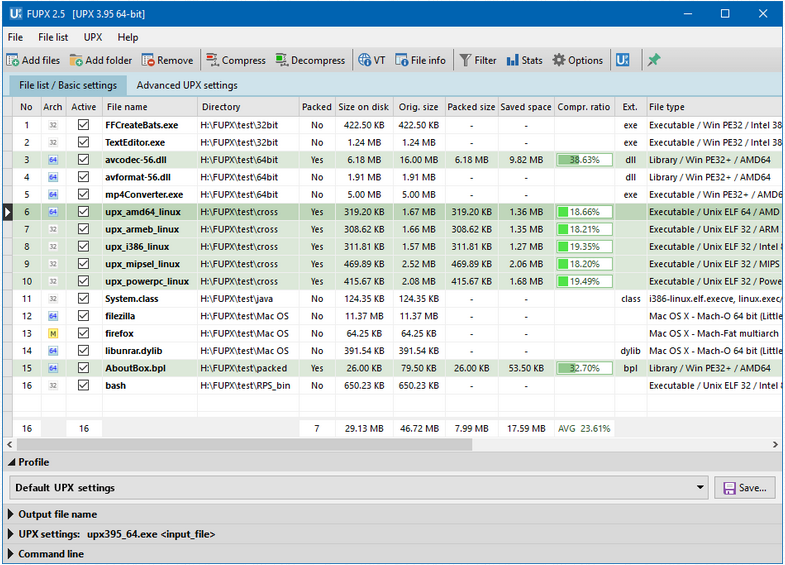The image size is (785, 565).
Task: Uncheck Active box for TextEditor.exe
Action: 83,142
